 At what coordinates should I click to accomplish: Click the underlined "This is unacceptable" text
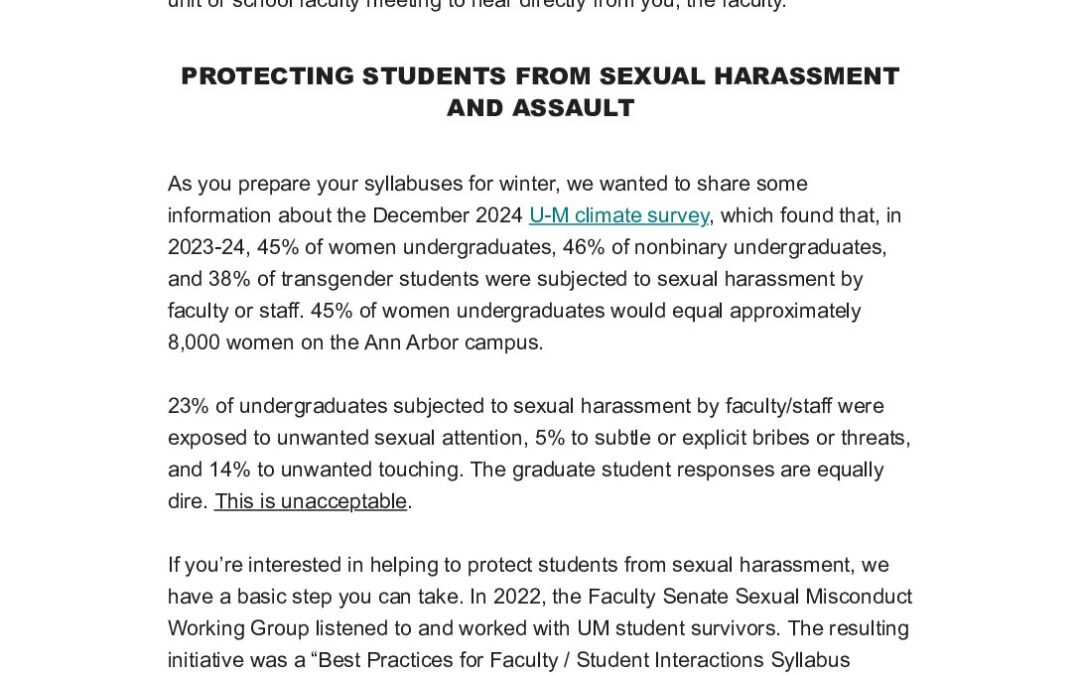pyautogui.click(x=310, y=501)
